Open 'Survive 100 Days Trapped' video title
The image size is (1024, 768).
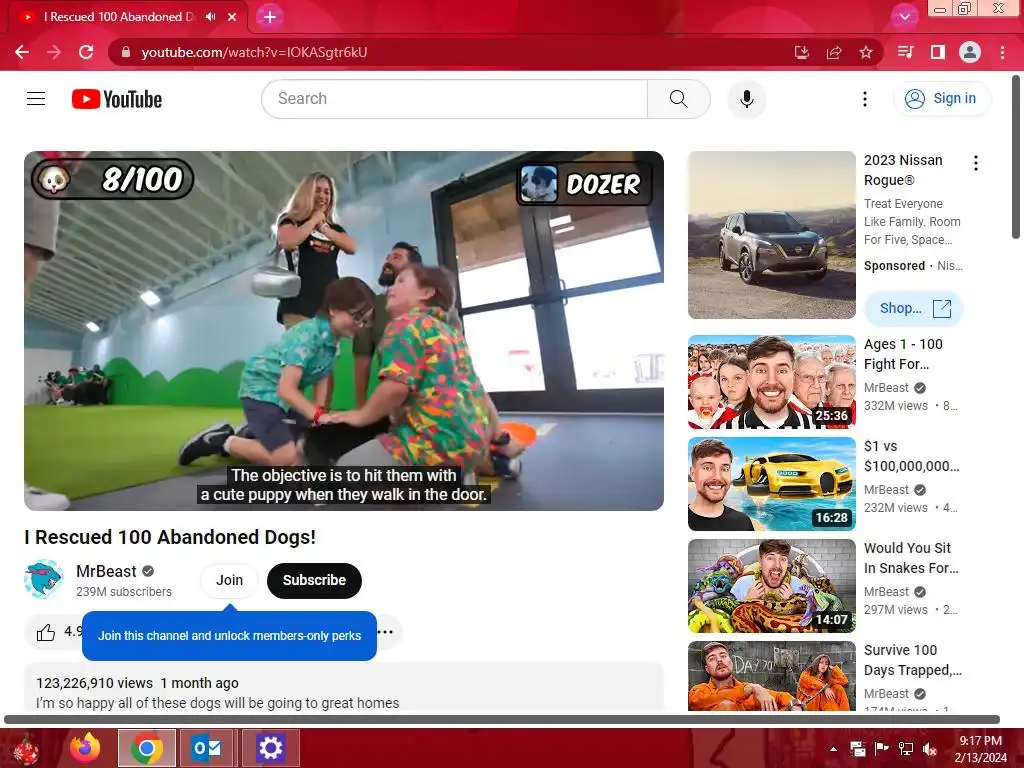tap(913, 660)
